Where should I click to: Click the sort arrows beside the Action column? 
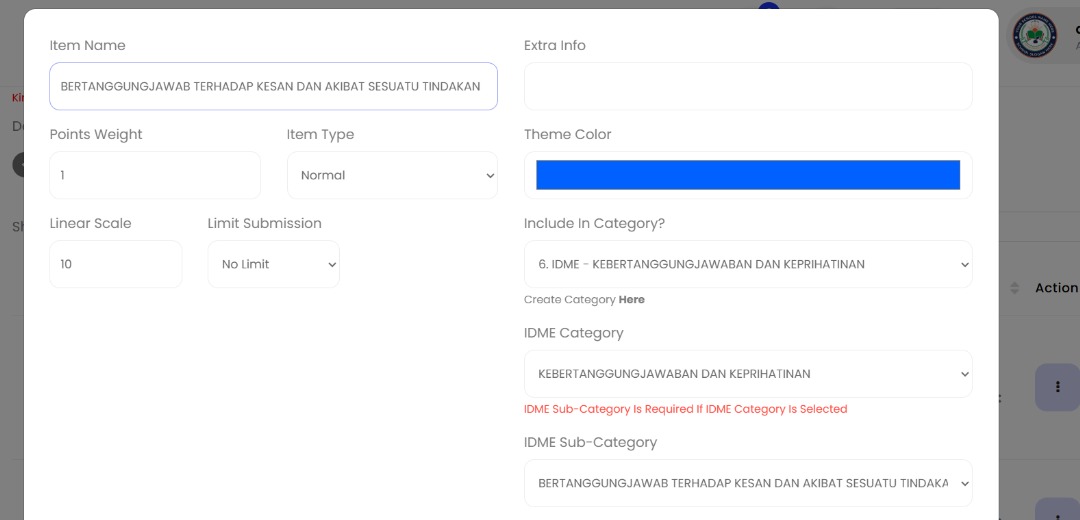click(1014, 288)
